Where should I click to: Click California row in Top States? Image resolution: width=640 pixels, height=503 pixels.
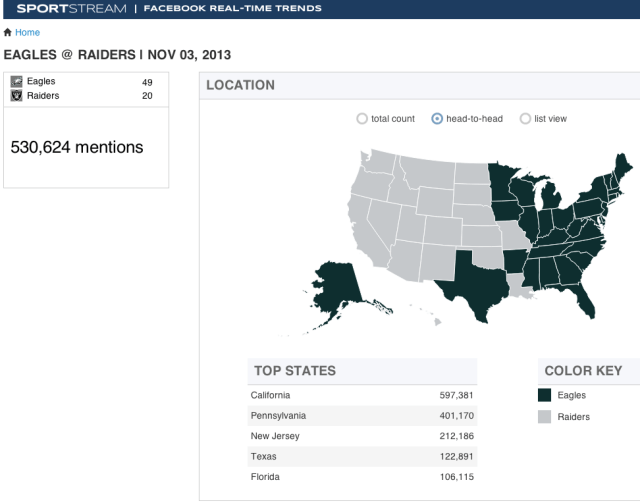point(361,395)
